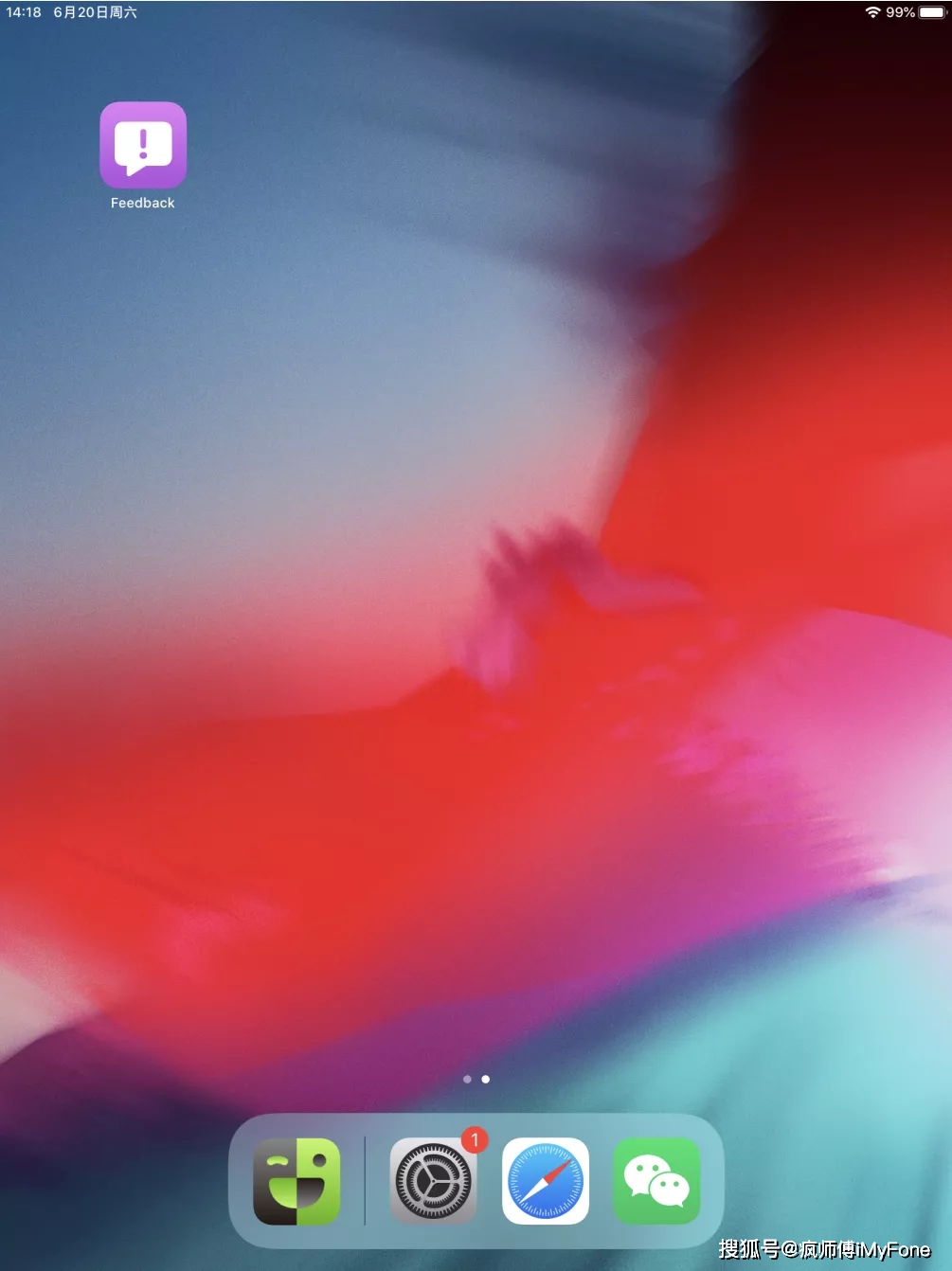The image size is (952, 1271).
Task: Tap the 99% battery percentage text
Action: (900, 12)
